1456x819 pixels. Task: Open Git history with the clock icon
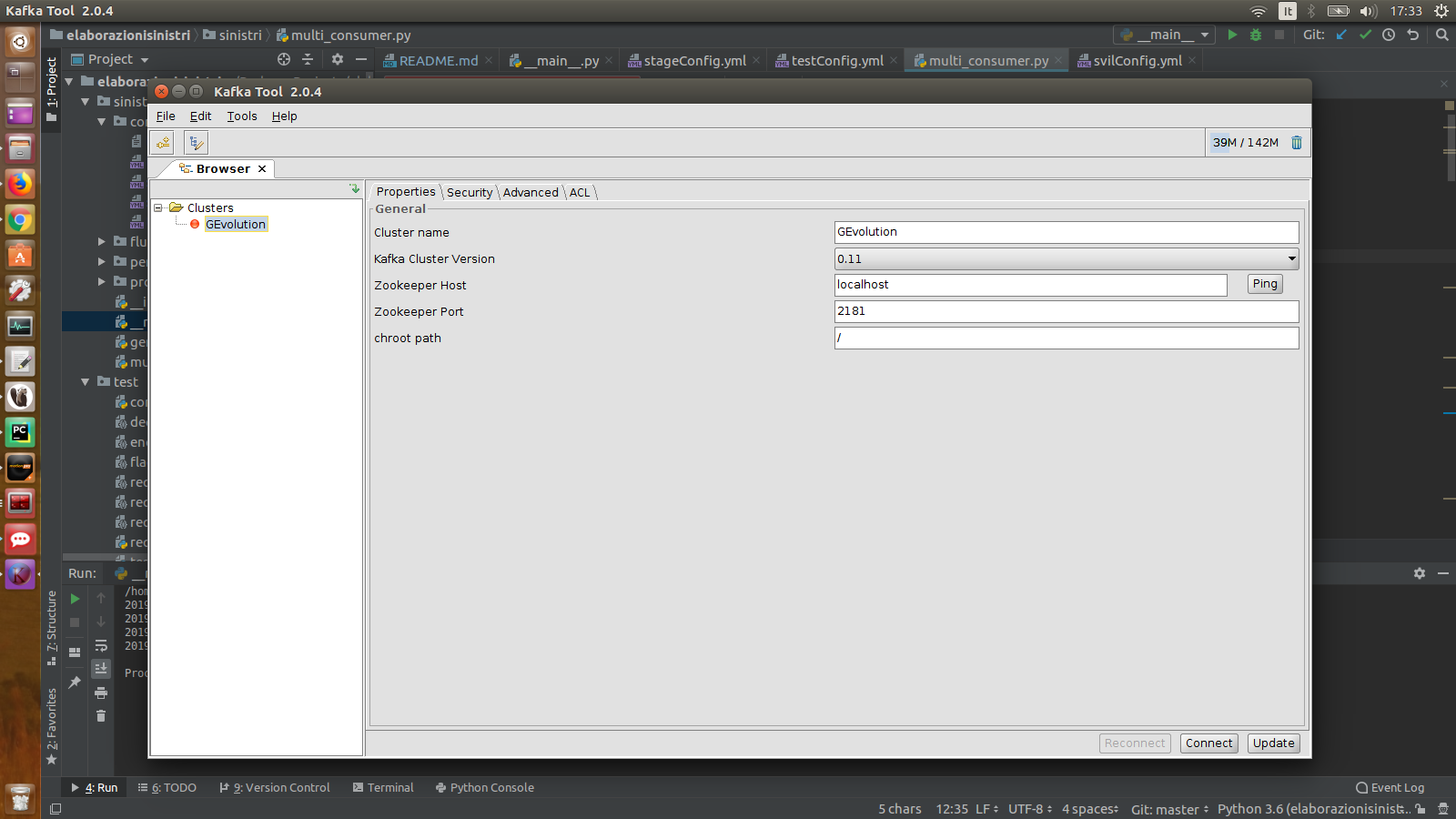(1389, 35)
